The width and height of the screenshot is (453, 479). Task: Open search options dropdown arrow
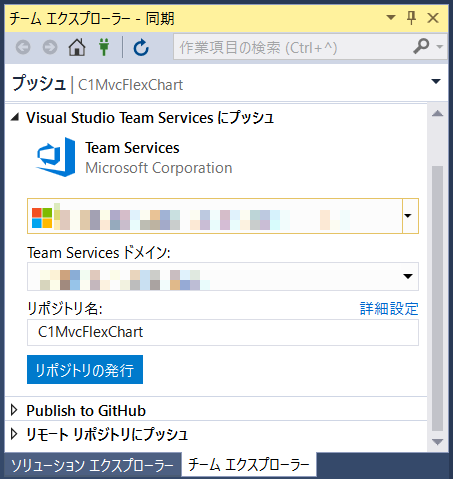click(440, 47)
